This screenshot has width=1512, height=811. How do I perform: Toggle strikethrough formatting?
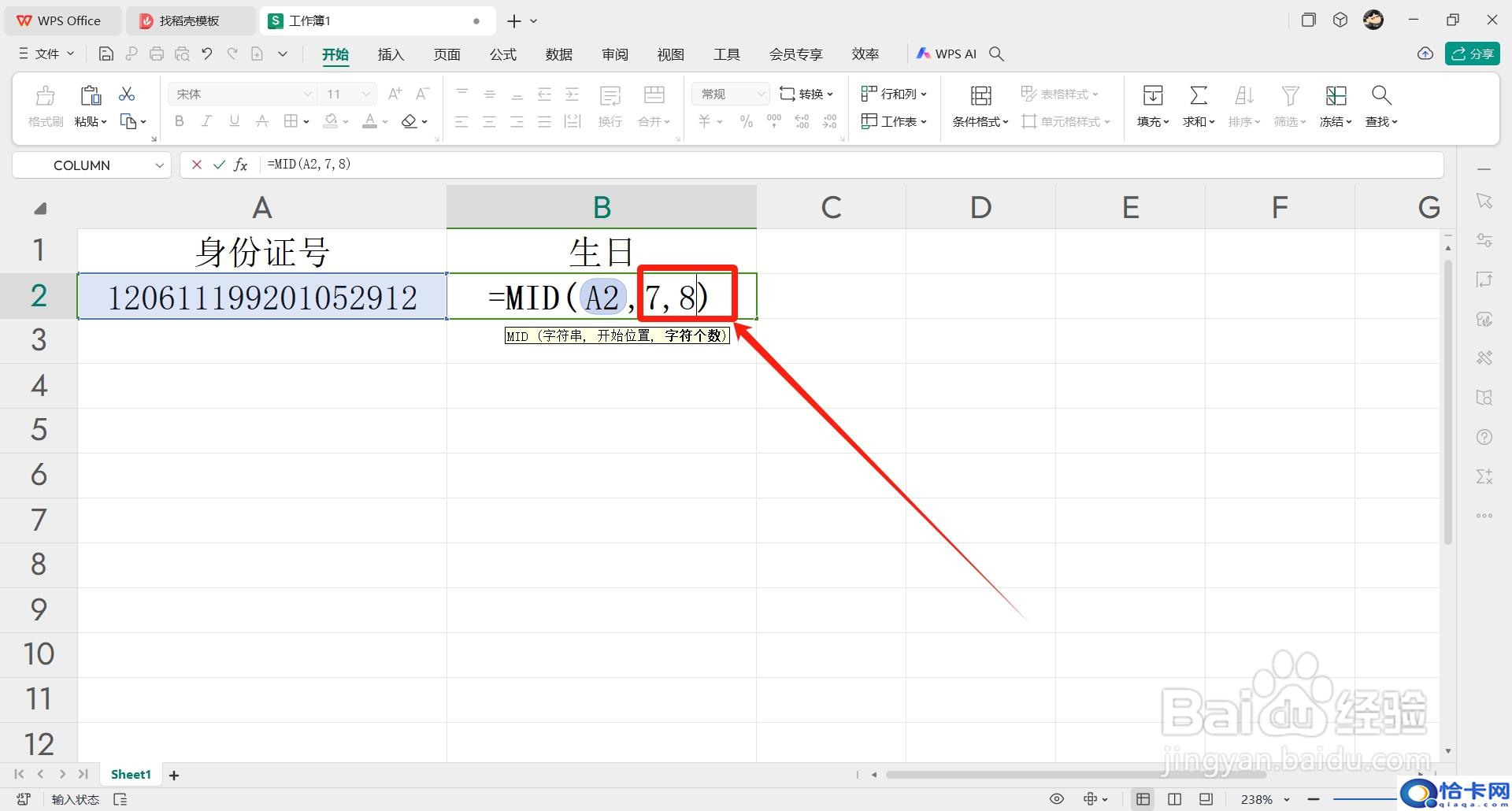point(262,121)
